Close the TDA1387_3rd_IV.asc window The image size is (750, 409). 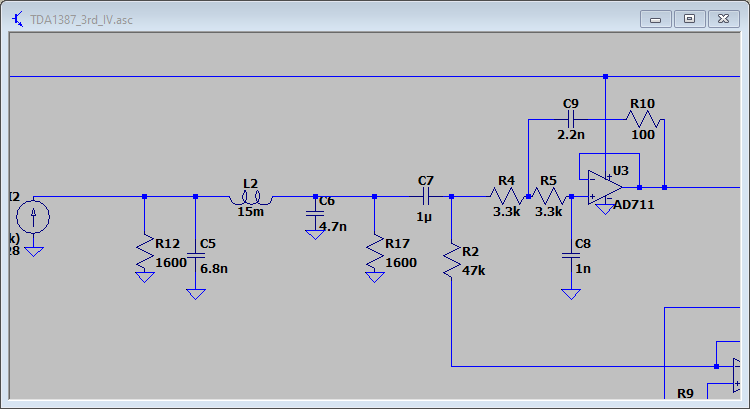click(x=724, y=19)
